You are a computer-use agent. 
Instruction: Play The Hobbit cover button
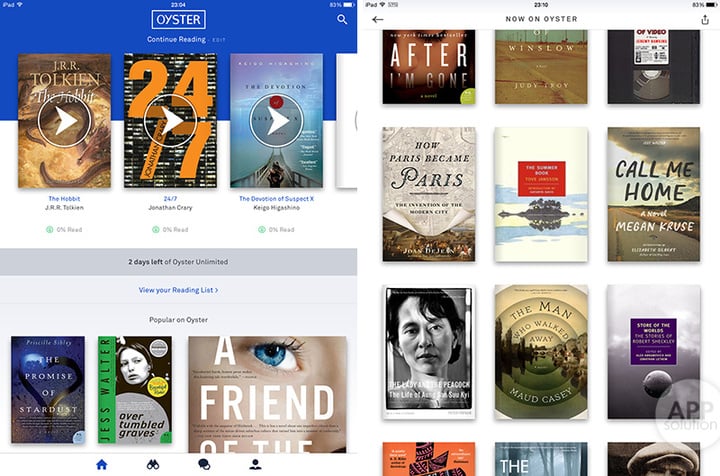tap(64, 121)
